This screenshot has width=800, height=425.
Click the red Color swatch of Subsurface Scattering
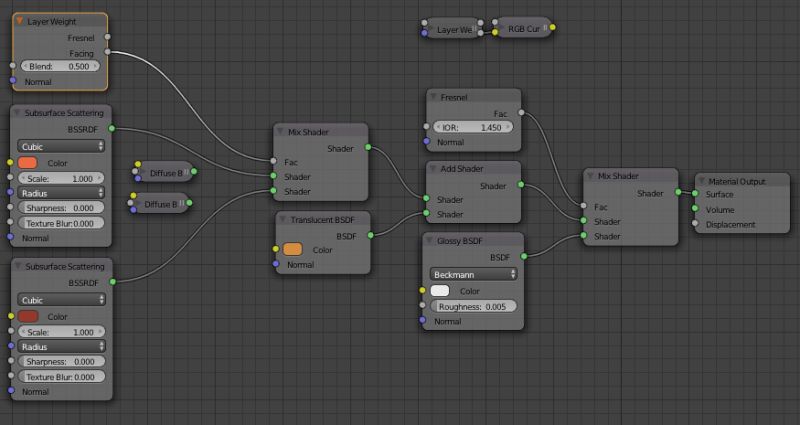point(28,316)
